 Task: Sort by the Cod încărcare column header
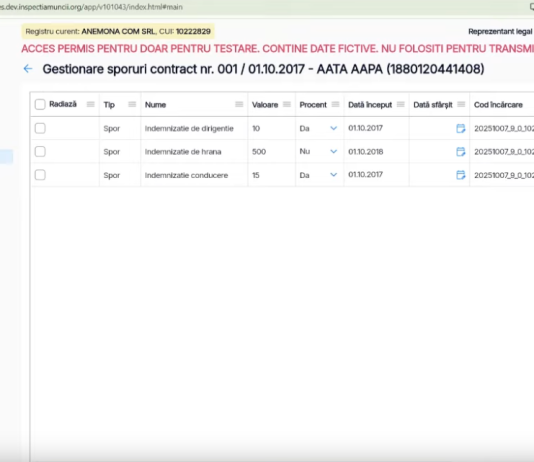pyautogui.click(x=498, y=105)
